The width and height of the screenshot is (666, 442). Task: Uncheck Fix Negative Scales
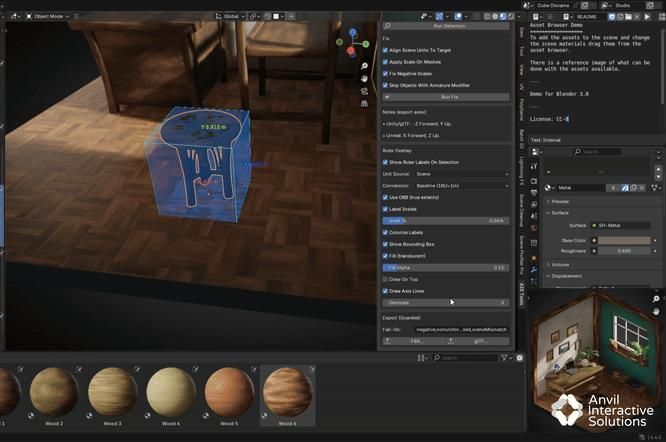click(385, 73)
